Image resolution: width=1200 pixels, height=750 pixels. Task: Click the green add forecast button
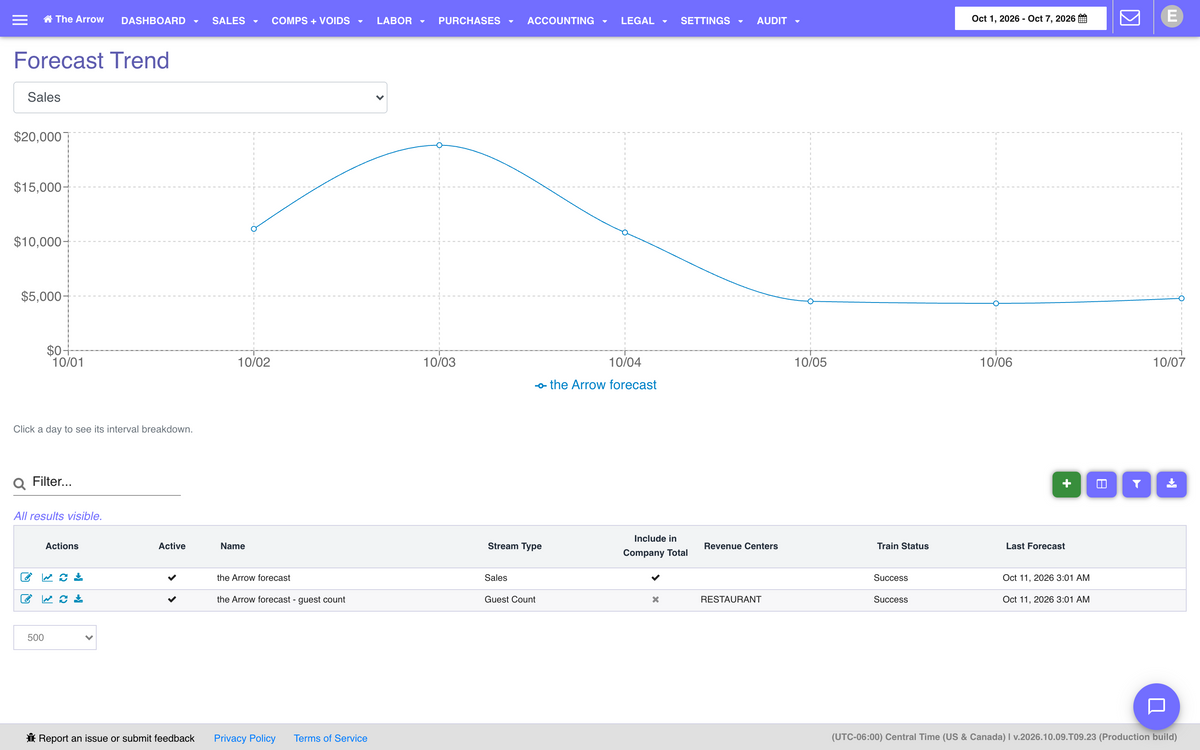tap(1066, 484)
